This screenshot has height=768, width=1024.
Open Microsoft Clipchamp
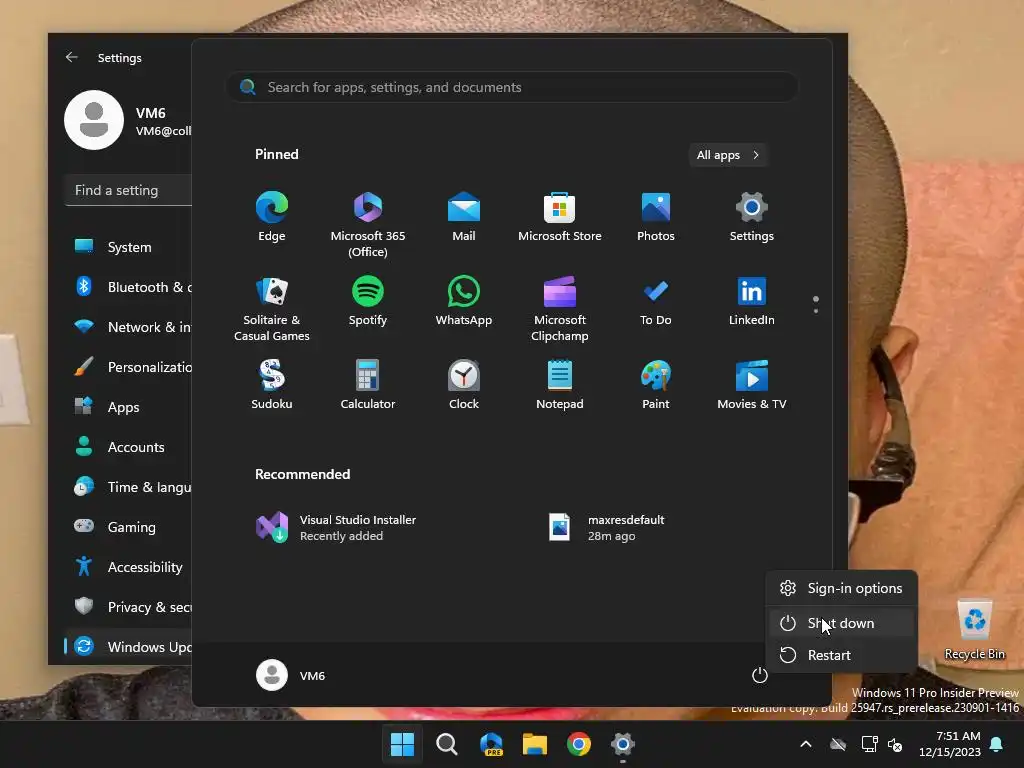(560, 308)
